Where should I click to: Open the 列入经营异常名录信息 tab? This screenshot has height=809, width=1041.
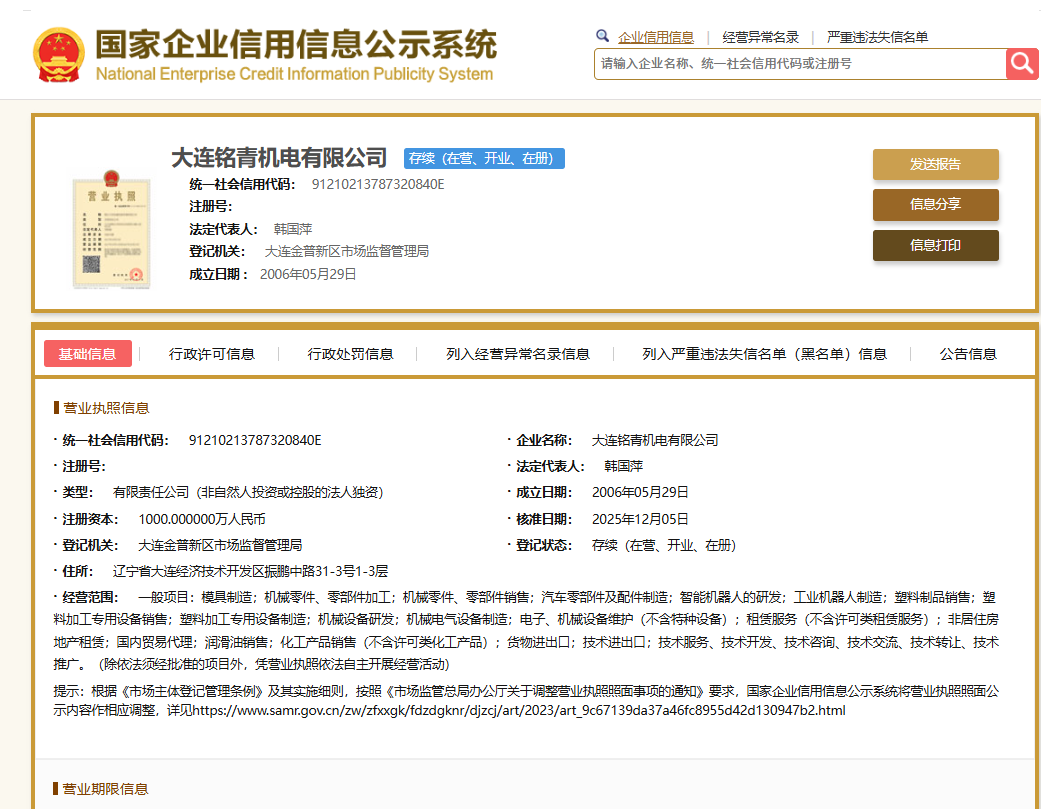518,354
